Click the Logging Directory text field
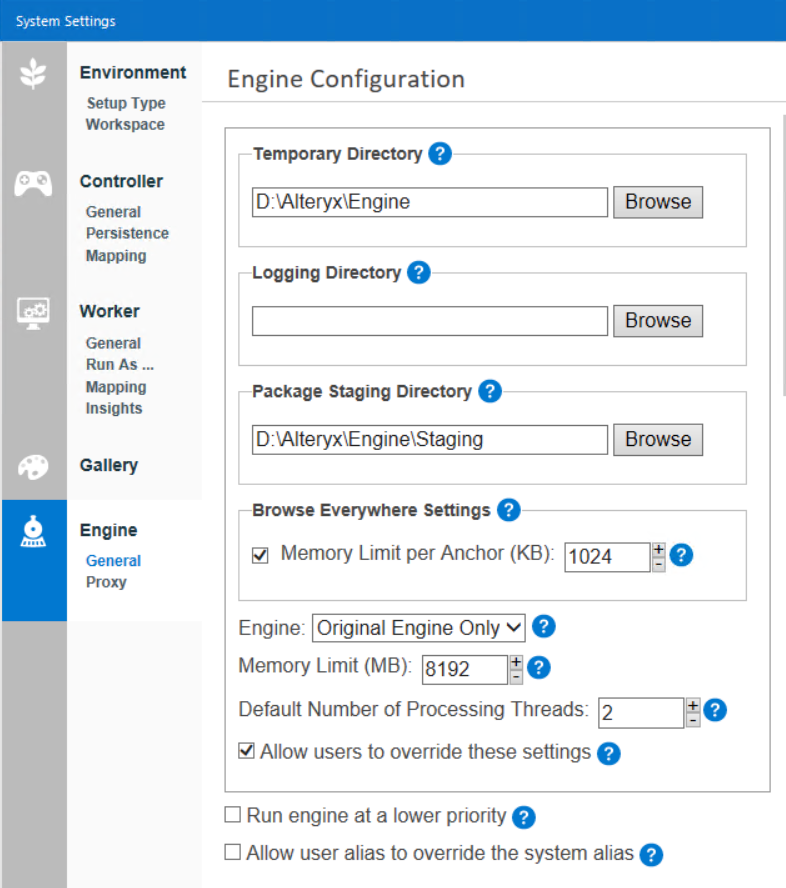786x888 pixels. pyautogui.click(x=429, y=321)
